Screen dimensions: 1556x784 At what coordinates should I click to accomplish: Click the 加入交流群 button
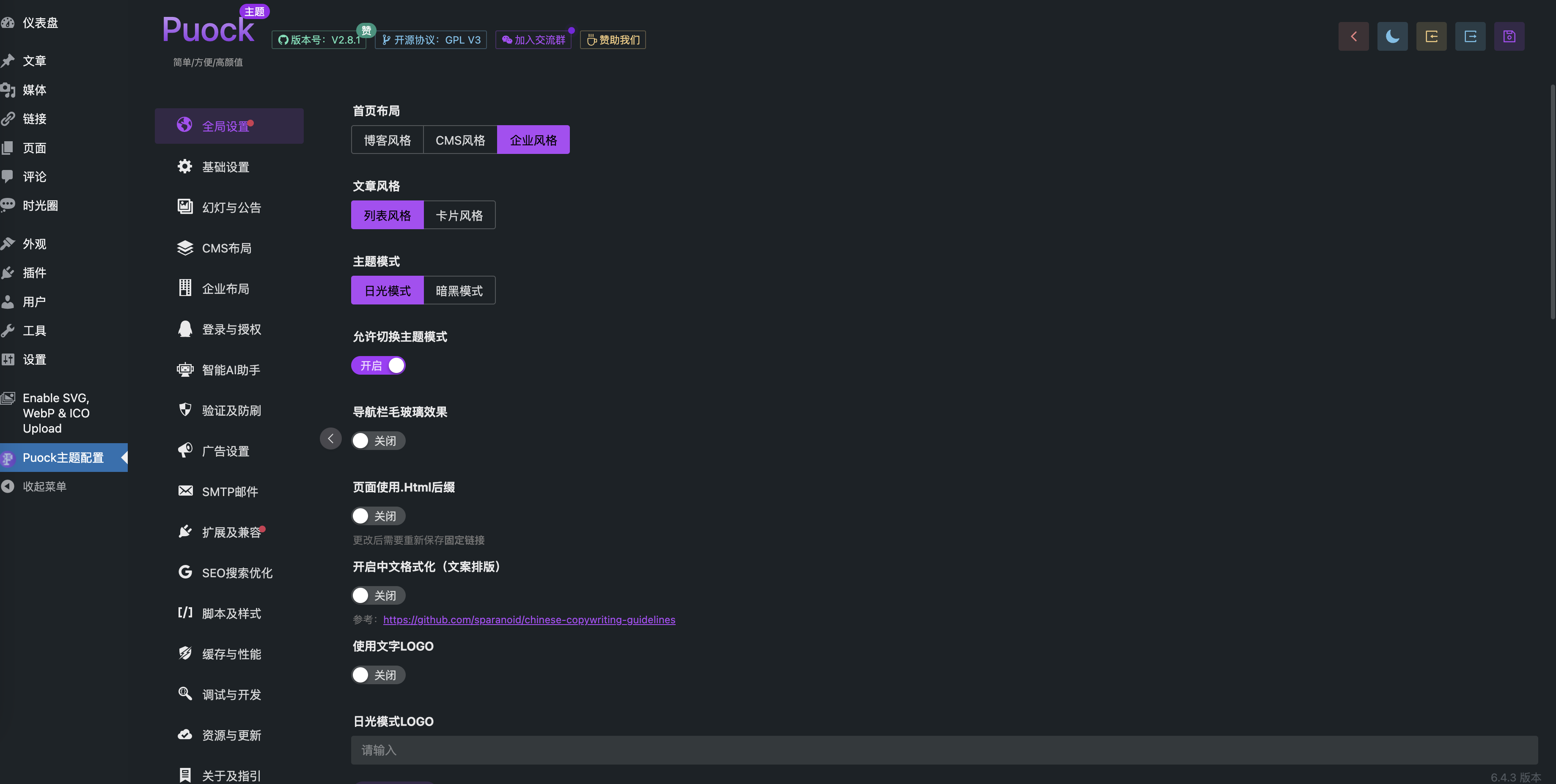533,40
